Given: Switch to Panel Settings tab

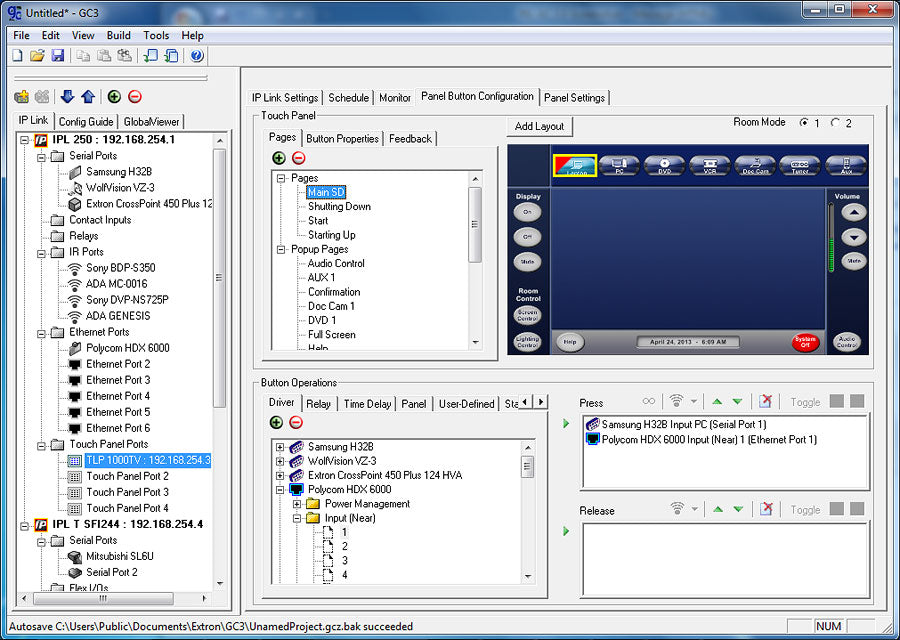Looking at the screenshot, I should click(575, 98).
